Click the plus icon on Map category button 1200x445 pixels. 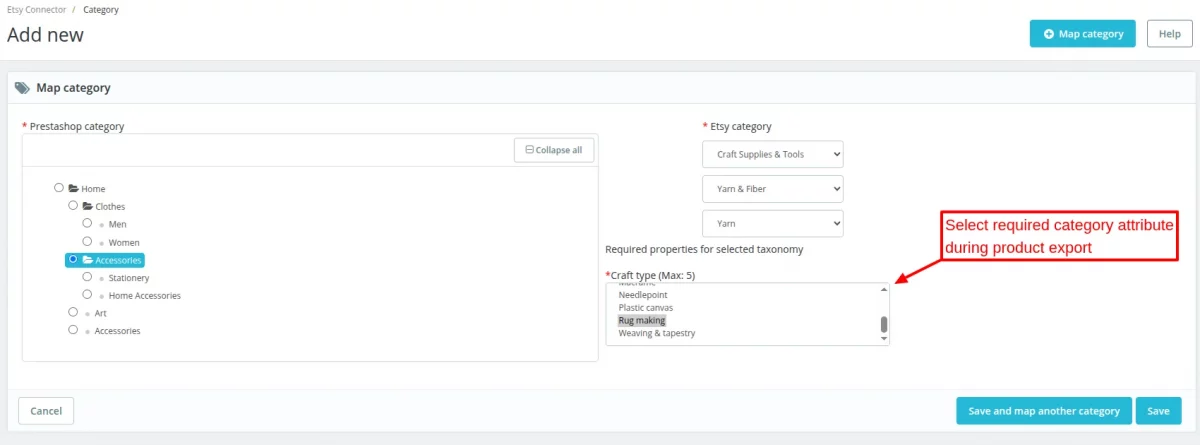[x=1048, y=34]
